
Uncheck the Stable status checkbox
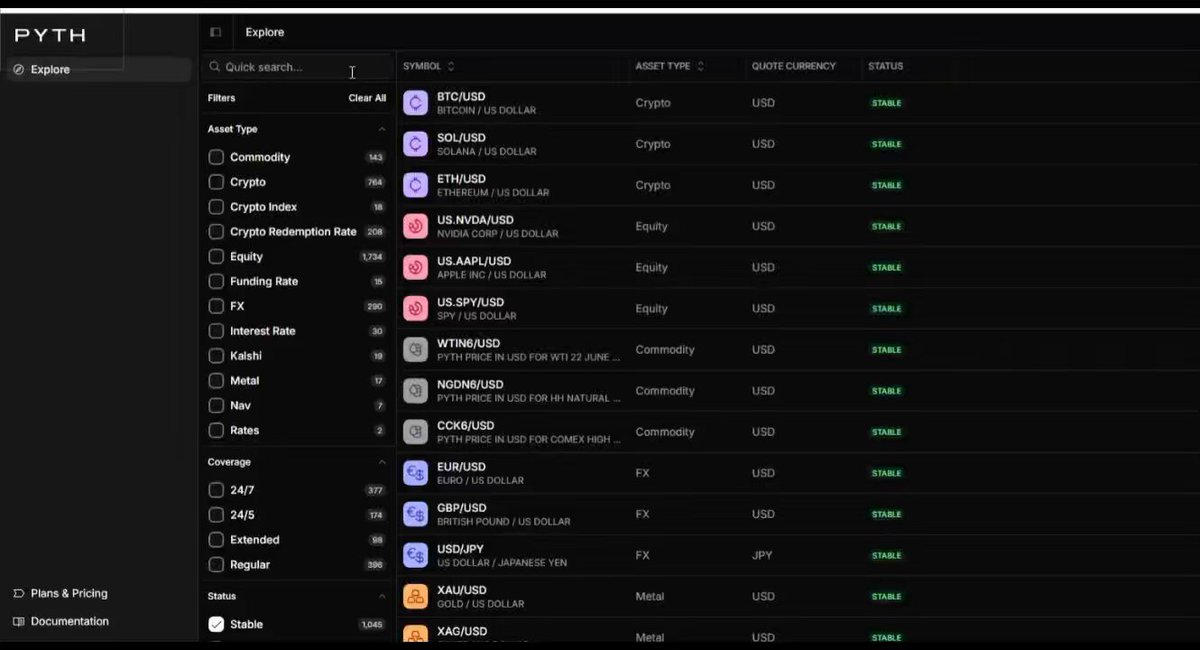216,624
